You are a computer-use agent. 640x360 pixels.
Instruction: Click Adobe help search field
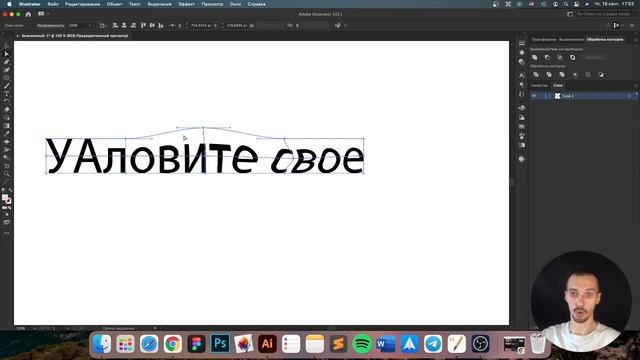[x=606, y=14]
